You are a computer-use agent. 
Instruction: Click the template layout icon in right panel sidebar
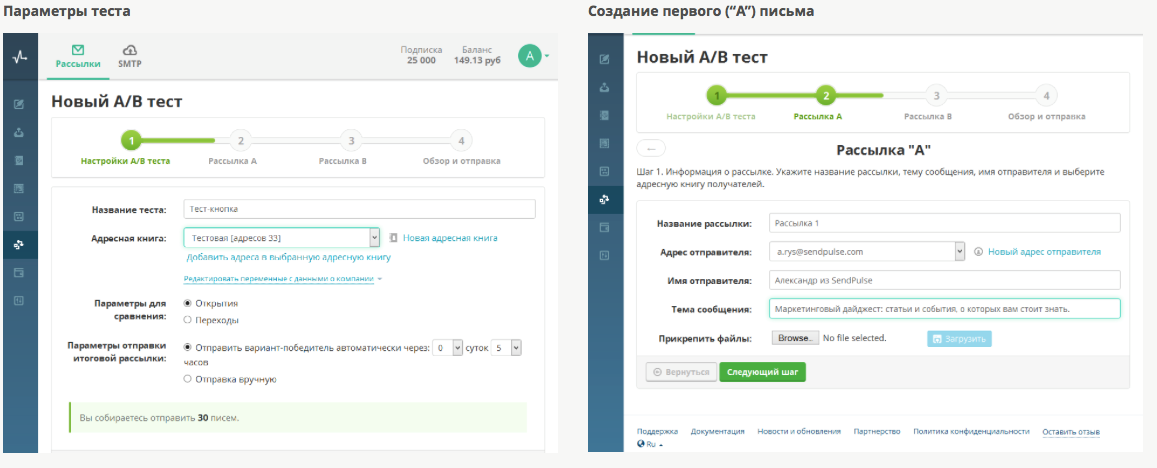(604, 143)
